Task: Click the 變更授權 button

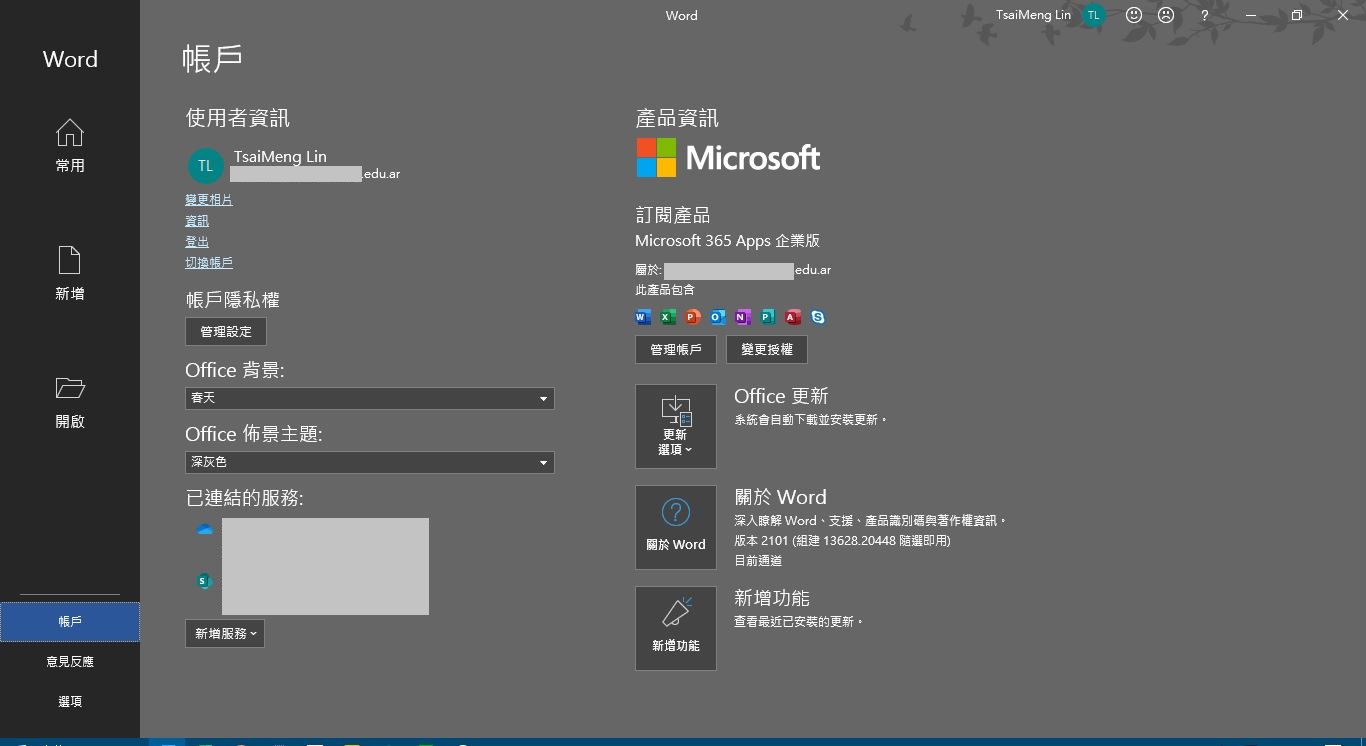Action: 767,350
